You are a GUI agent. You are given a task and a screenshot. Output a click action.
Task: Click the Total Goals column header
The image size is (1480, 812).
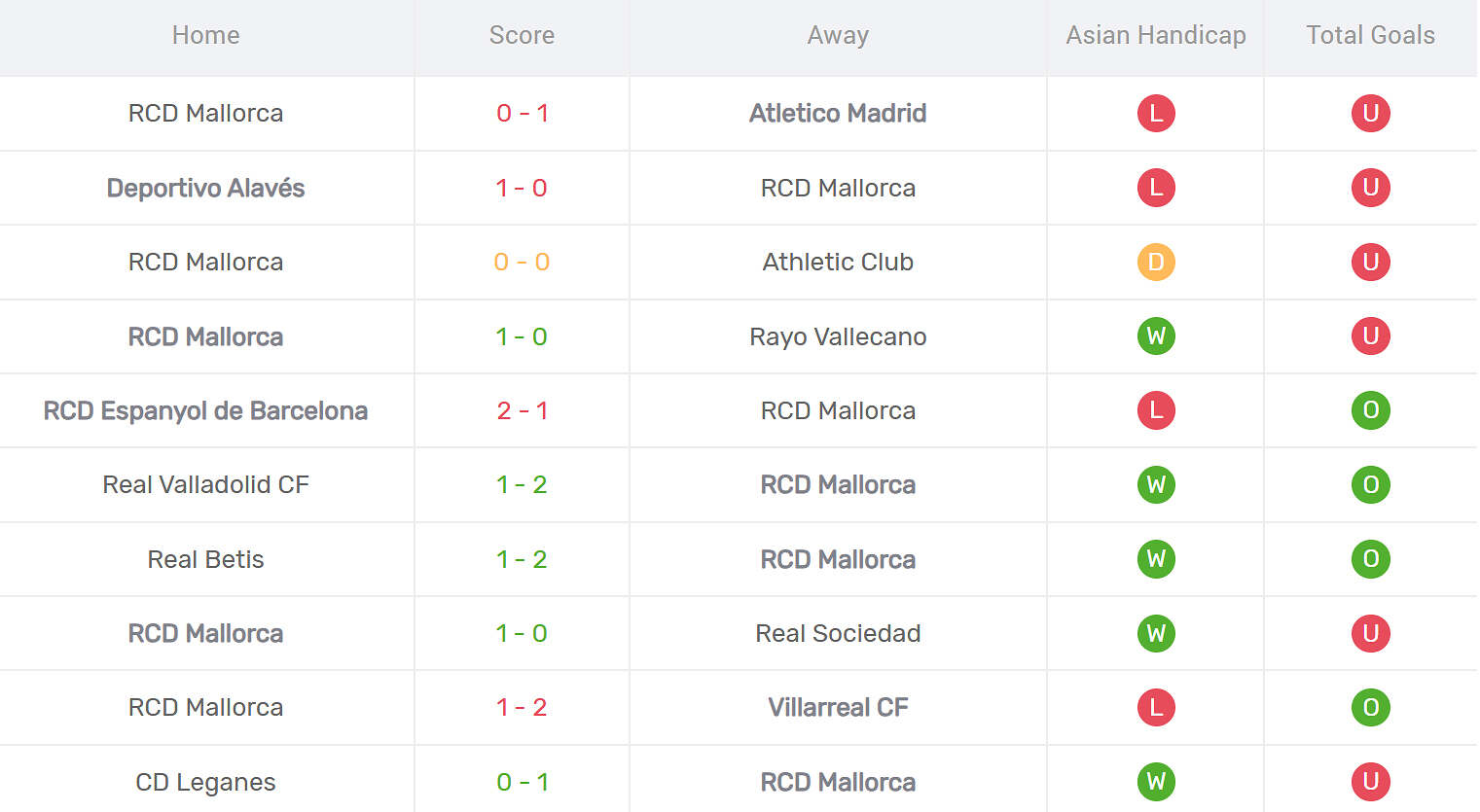point(1370,35)
